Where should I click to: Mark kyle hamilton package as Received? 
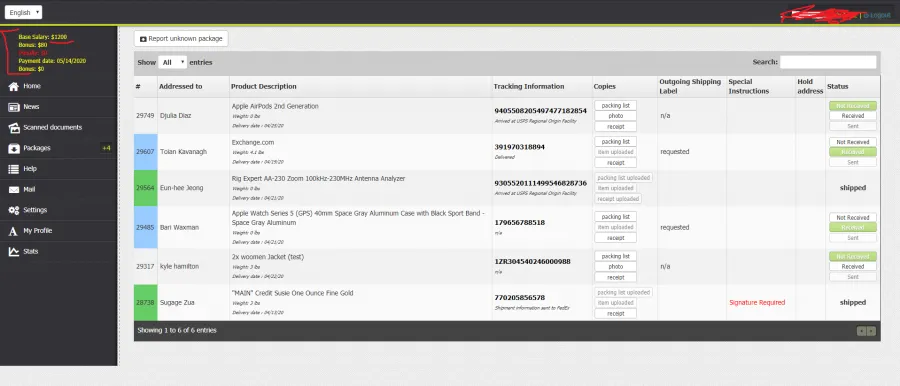pos(852,267)
